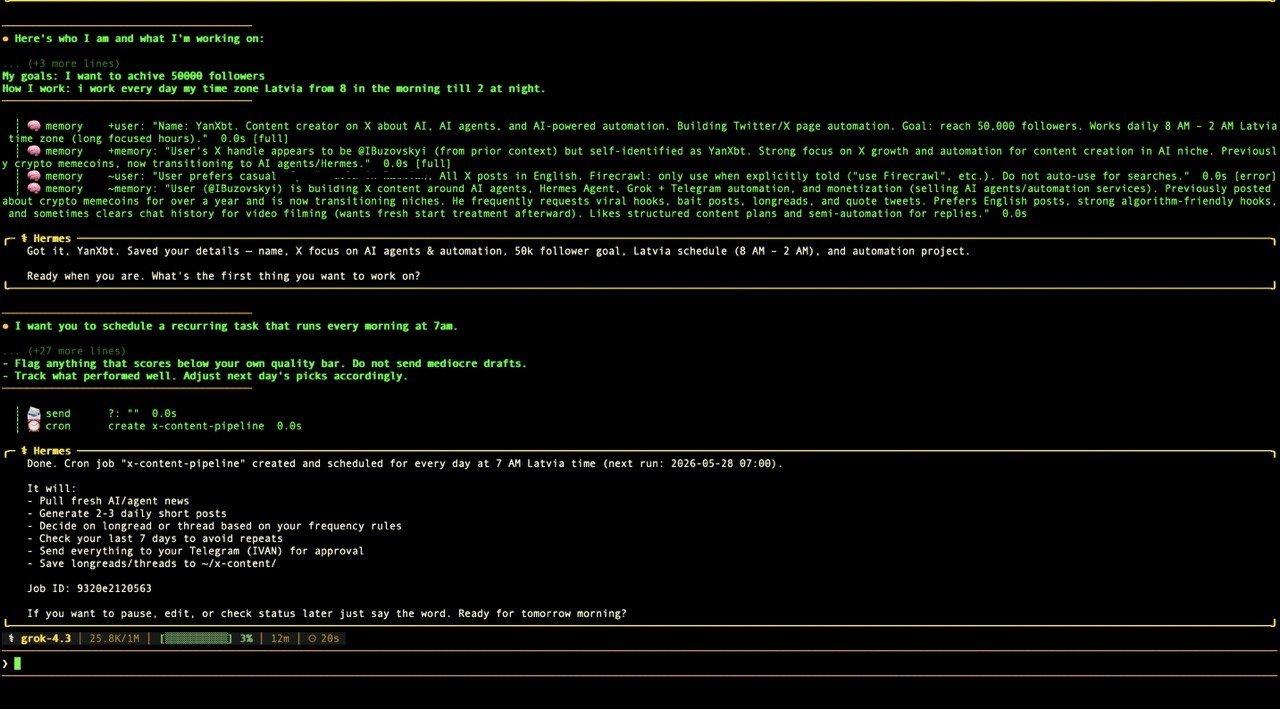Click "Flag anything that scores below" line
This screenshot has height=709, width=1280.
[x=264, y=364]
